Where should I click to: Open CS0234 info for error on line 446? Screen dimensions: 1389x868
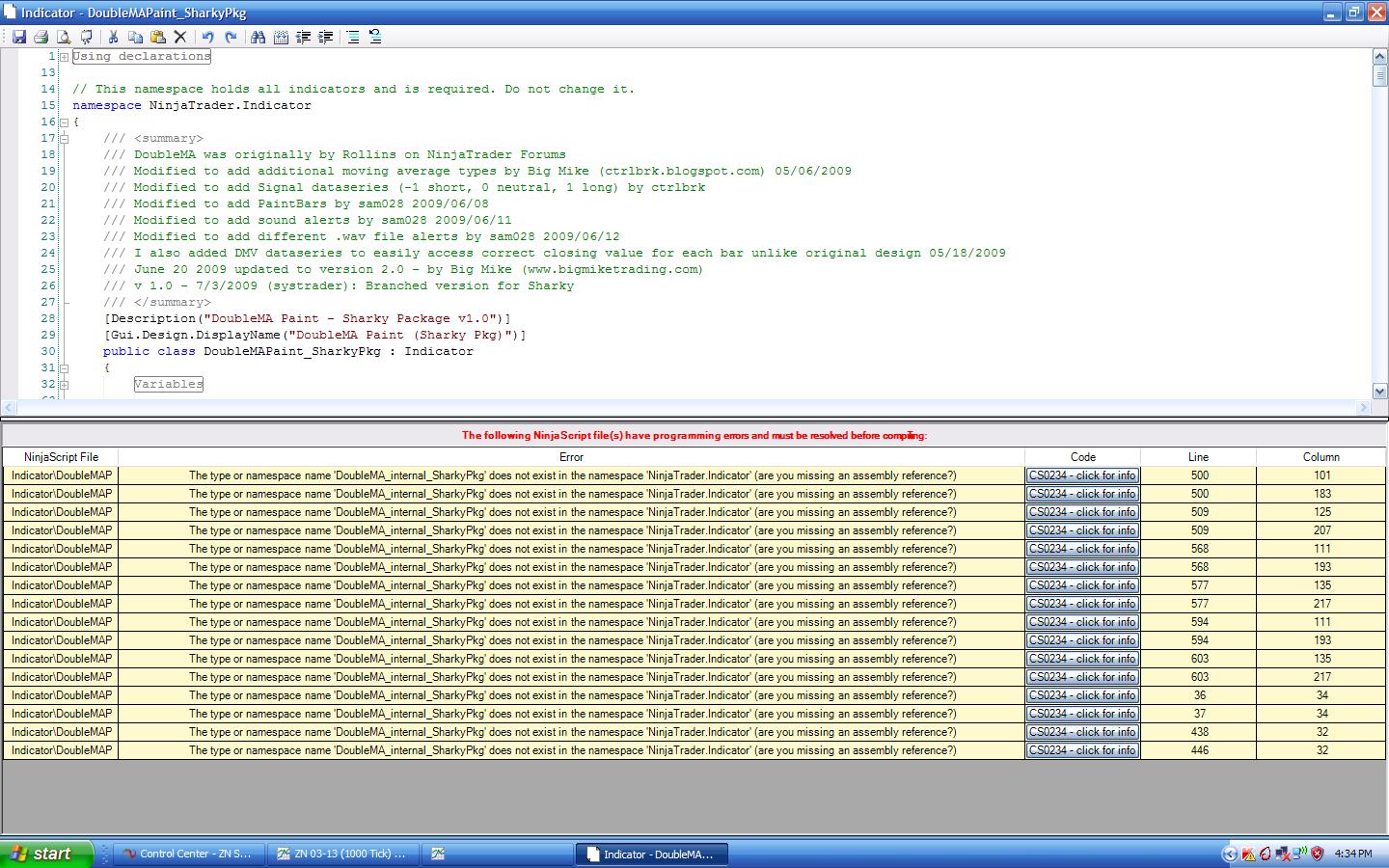(x=1082, y=750)
